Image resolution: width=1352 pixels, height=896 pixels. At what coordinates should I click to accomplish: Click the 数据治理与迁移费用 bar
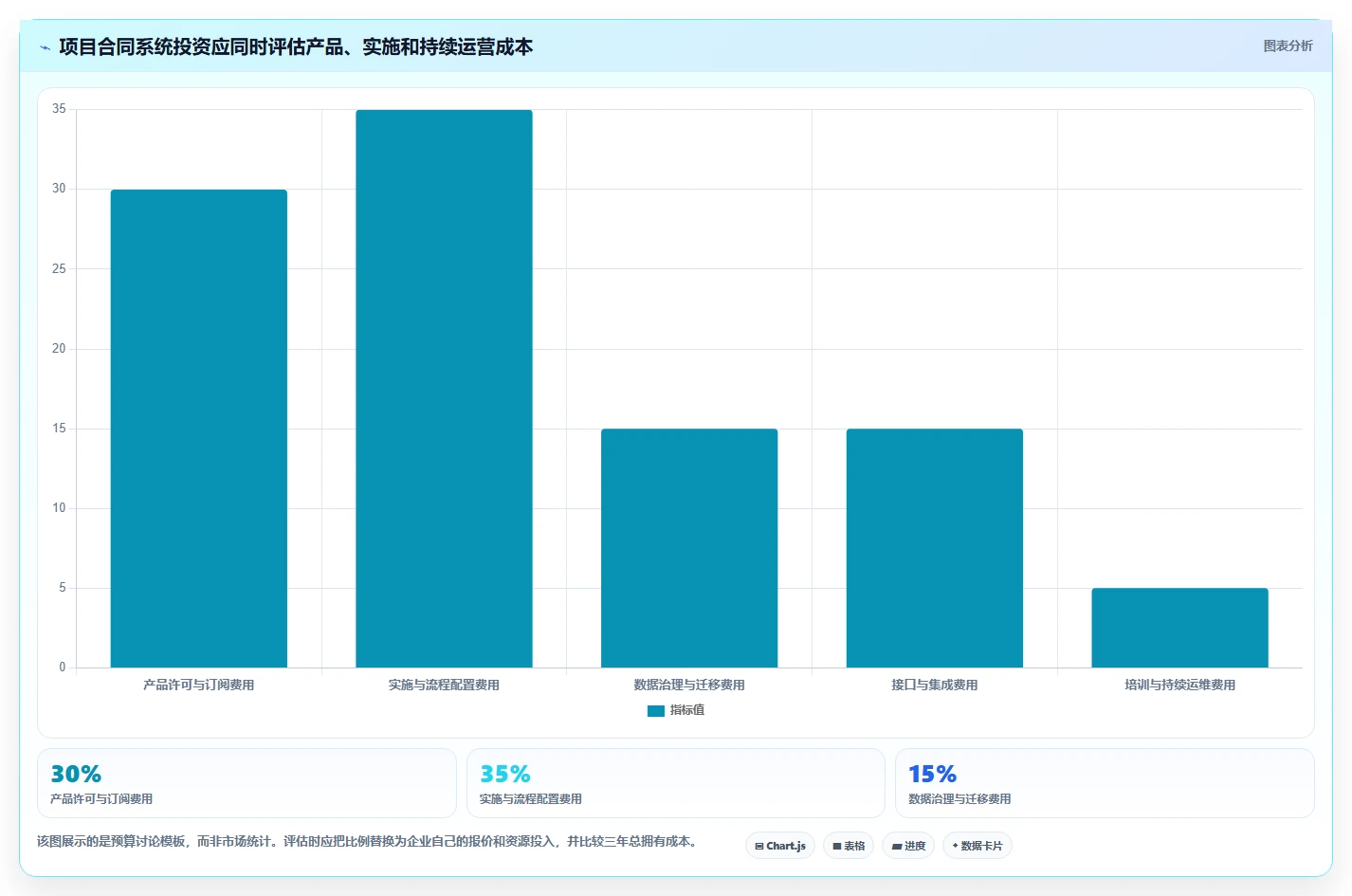(x=689, y=548)
